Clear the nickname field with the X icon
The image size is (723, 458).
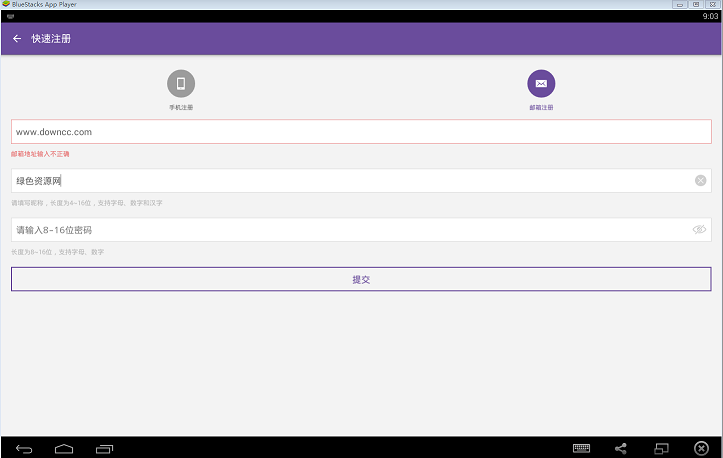click(x=700, y=181)
